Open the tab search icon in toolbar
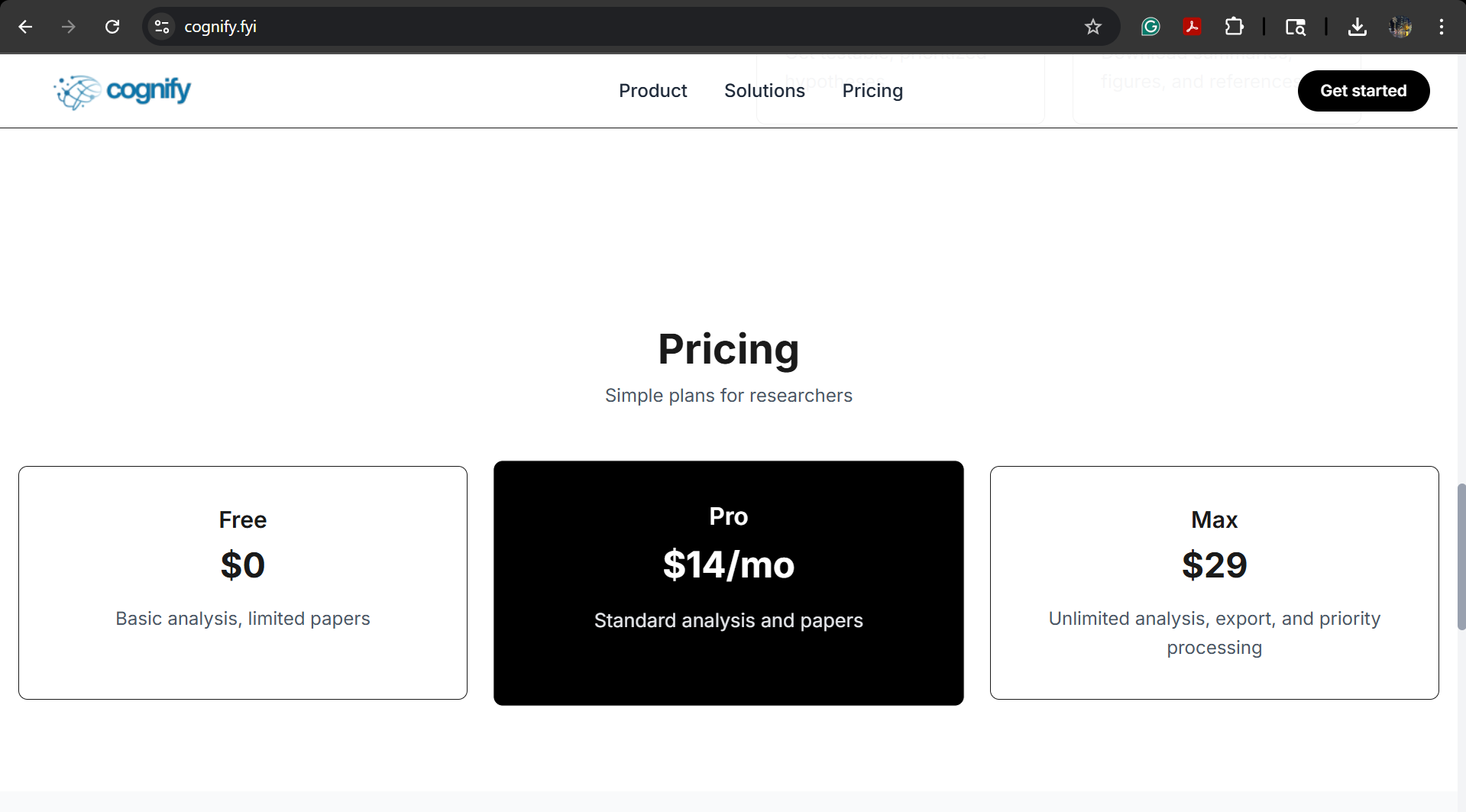The width and height of the screenshot is (1466, 812). (1296, 27)
